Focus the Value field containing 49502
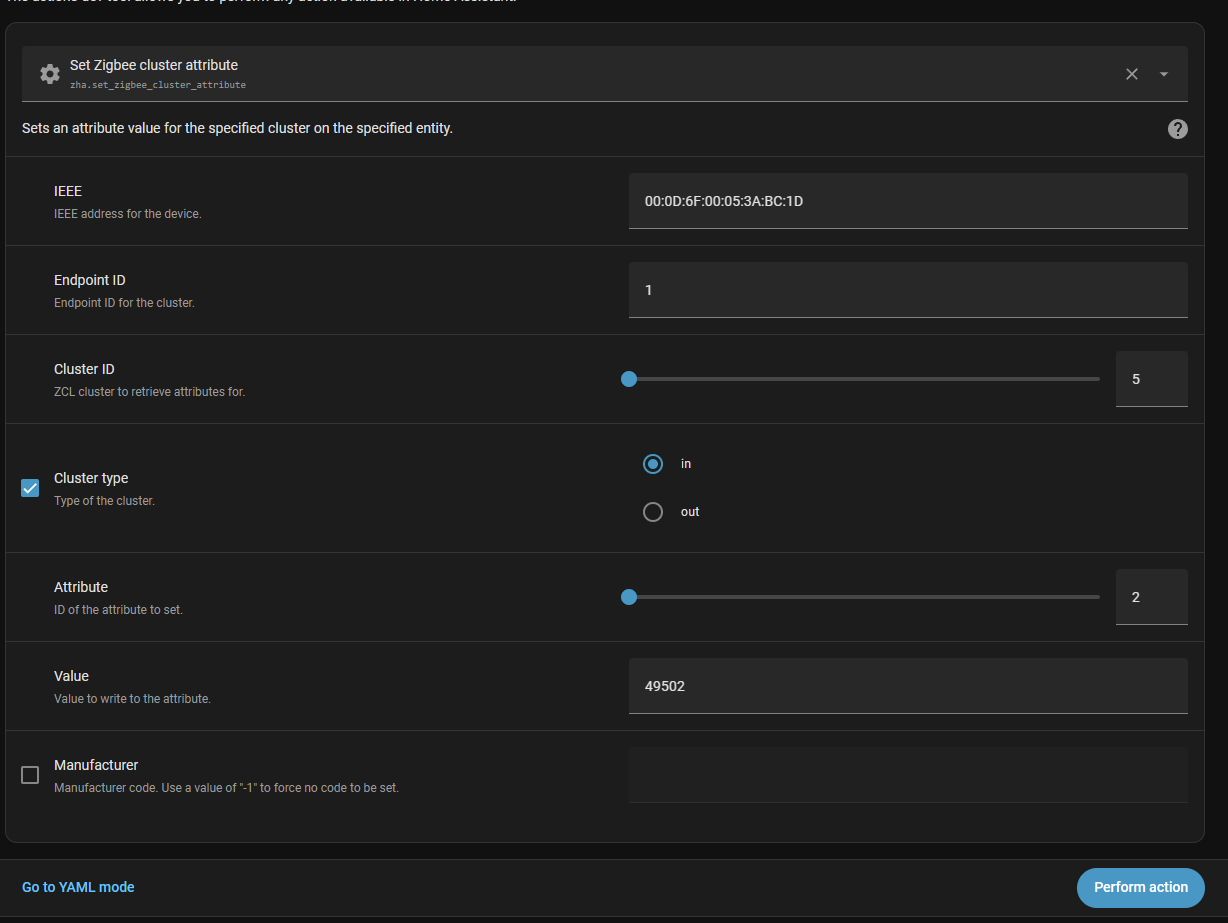1228x923 pixels. pos(907,686)
